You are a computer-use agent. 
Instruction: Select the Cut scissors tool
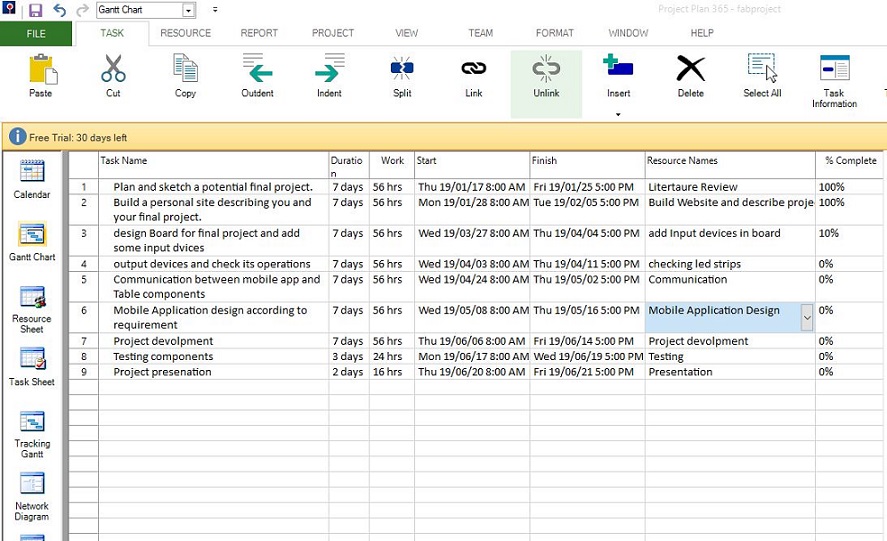[113, 68]
